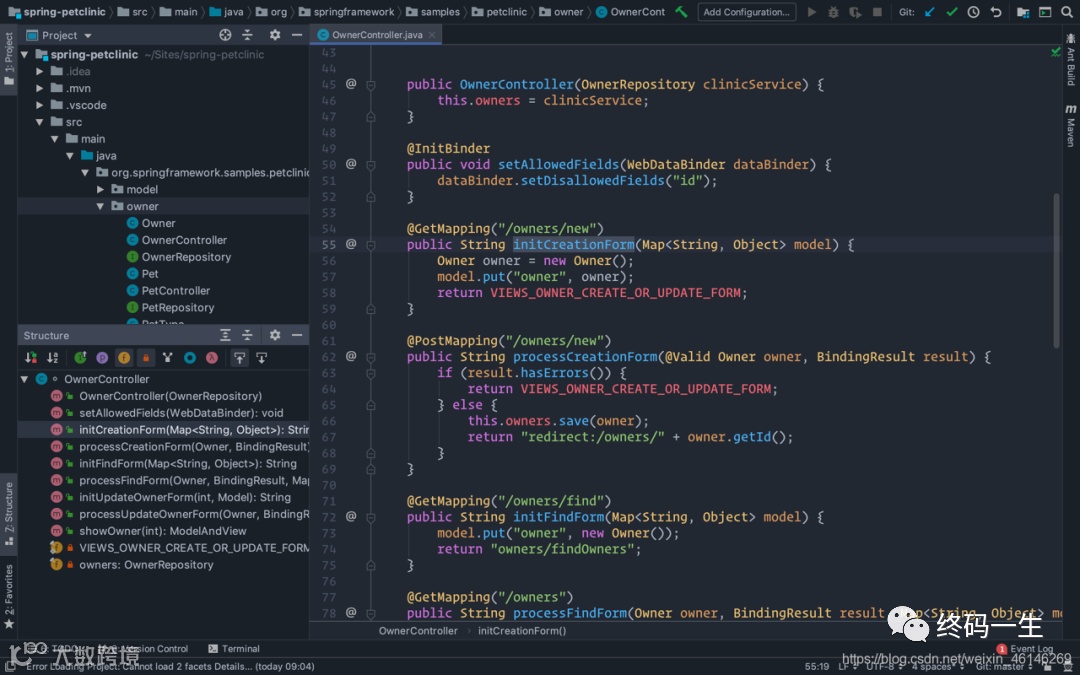Image resolution: width=1080 pixels, height=675 pixels.
Task: Open the Event Log button
Action: click(1029, 649)
